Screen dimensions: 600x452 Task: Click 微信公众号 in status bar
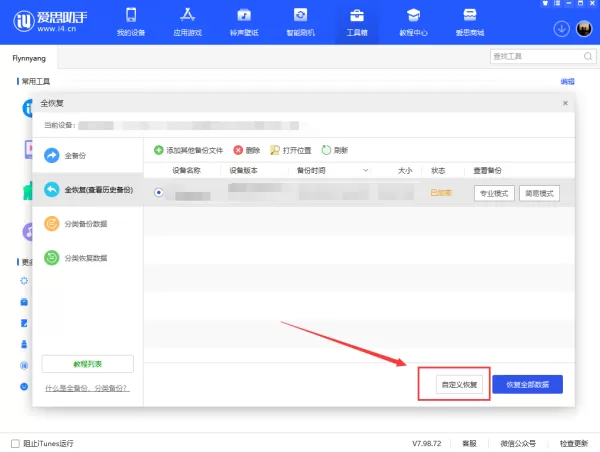[518, 444]
